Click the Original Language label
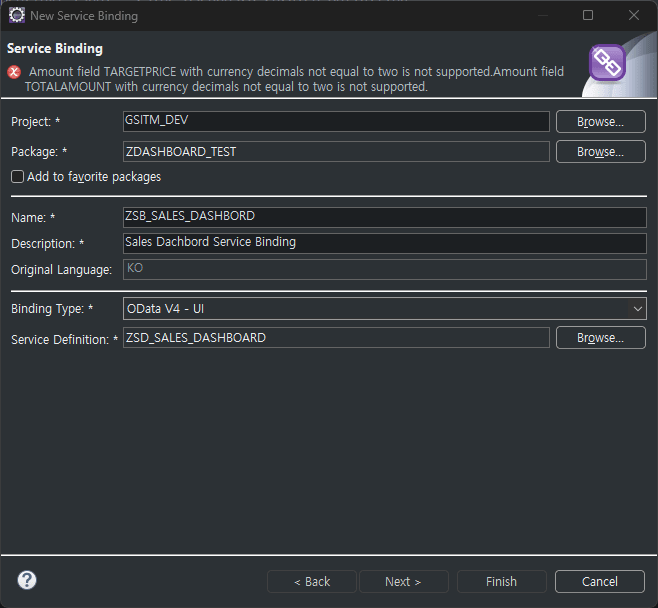Viewport: 658px width, 608px height. (61, 270)
